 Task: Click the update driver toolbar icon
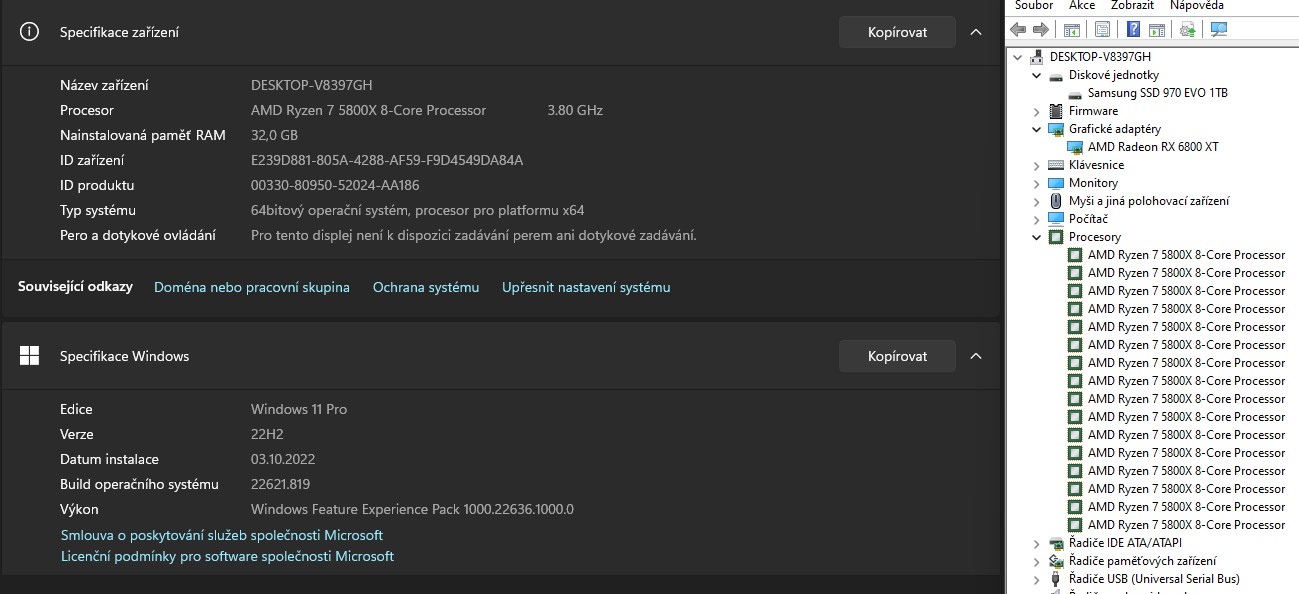[x=1187, y=29]
